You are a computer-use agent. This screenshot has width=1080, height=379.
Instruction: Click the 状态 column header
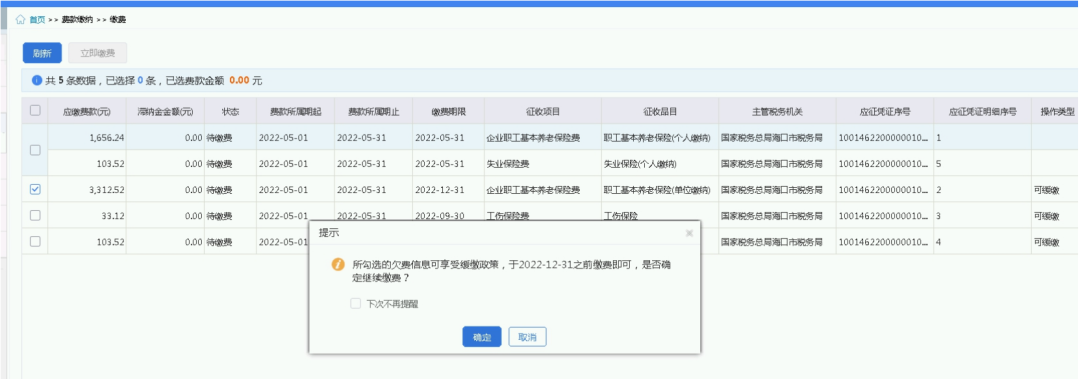(230, 111)
